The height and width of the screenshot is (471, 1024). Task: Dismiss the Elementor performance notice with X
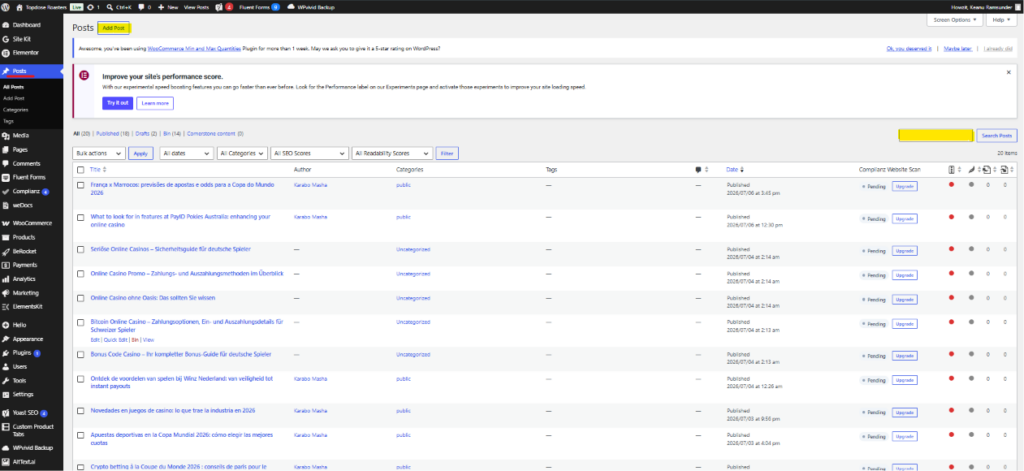[1008, 72]
